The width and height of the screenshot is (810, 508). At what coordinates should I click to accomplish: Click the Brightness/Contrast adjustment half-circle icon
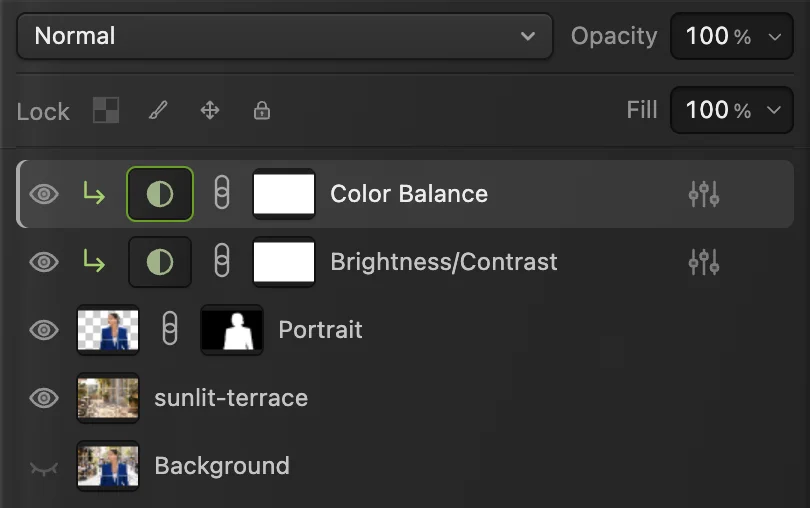point(160,262)
